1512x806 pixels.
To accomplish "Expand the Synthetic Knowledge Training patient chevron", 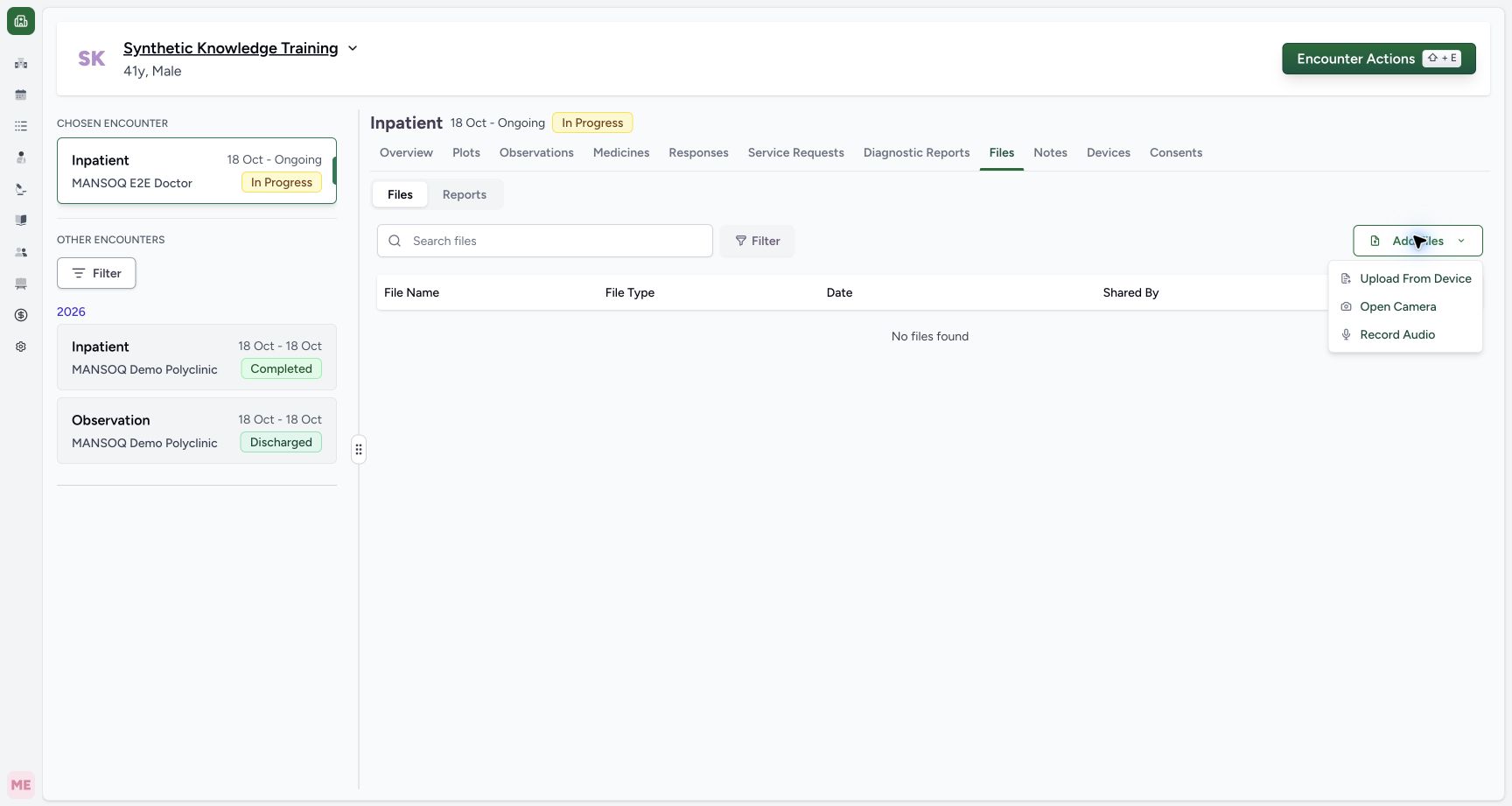I will point(353,48).
